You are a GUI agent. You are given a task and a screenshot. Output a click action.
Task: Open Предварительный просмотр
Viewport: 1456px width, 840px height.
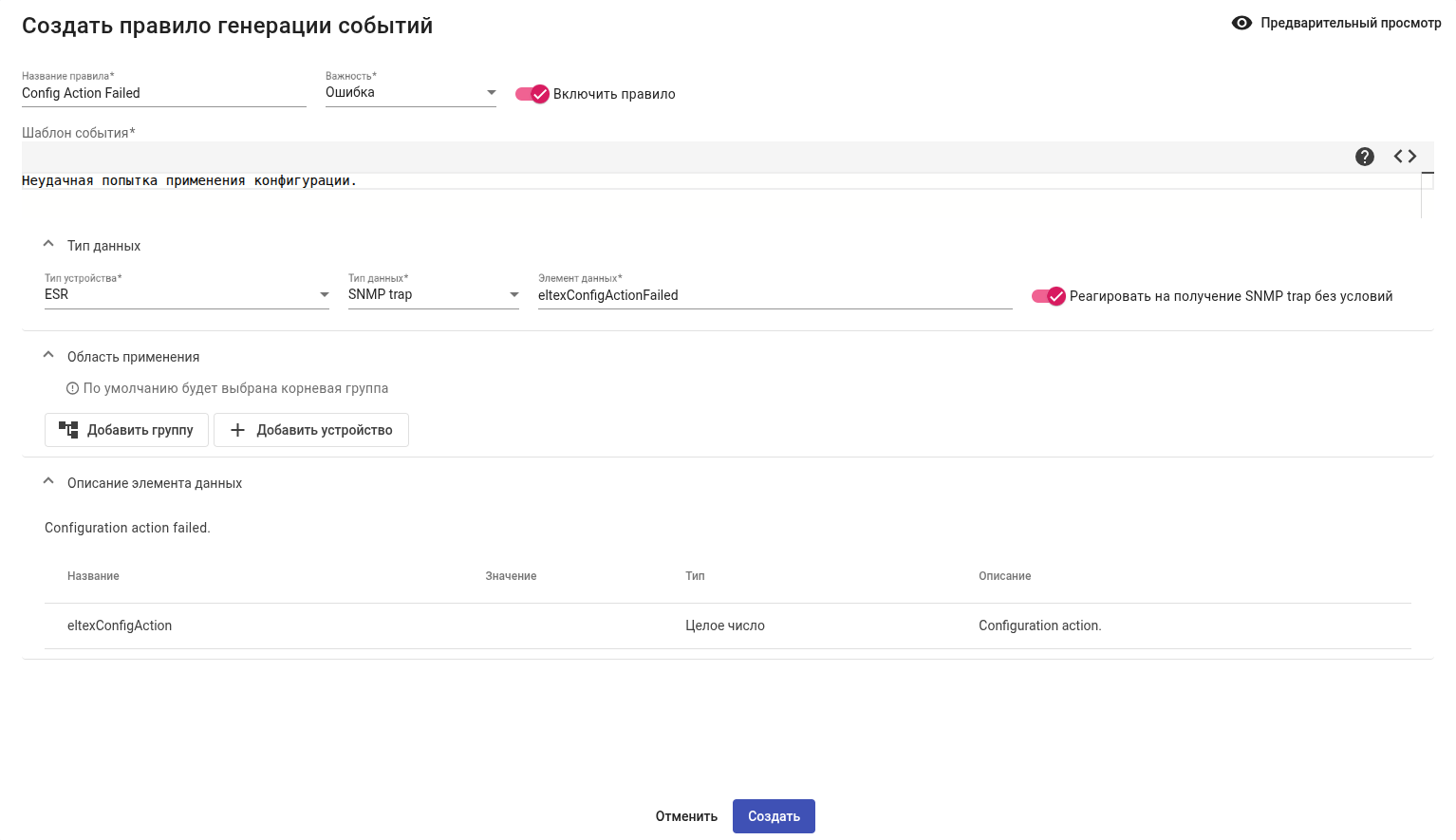1350,23
